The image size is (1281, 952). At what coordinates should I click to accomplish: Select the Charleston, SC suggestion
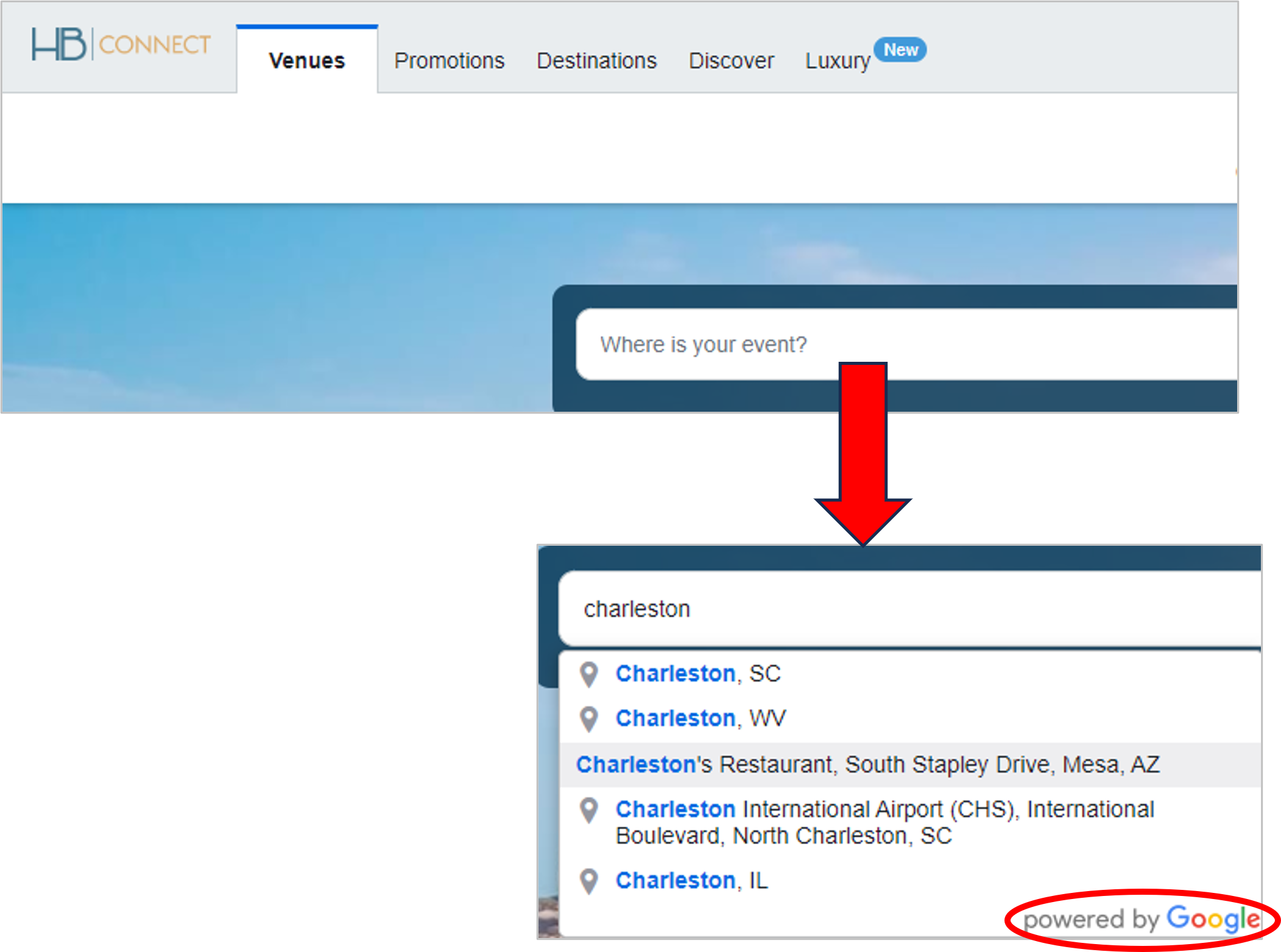[698, 674]
